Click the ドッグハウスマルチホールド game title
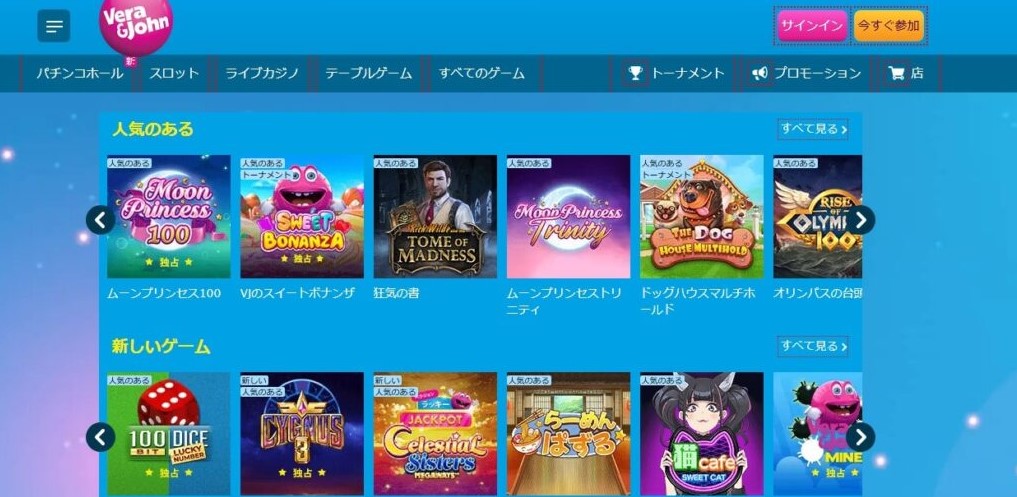Image resolution: width=1017 pixels, height=497 pixels. [697, 301]
